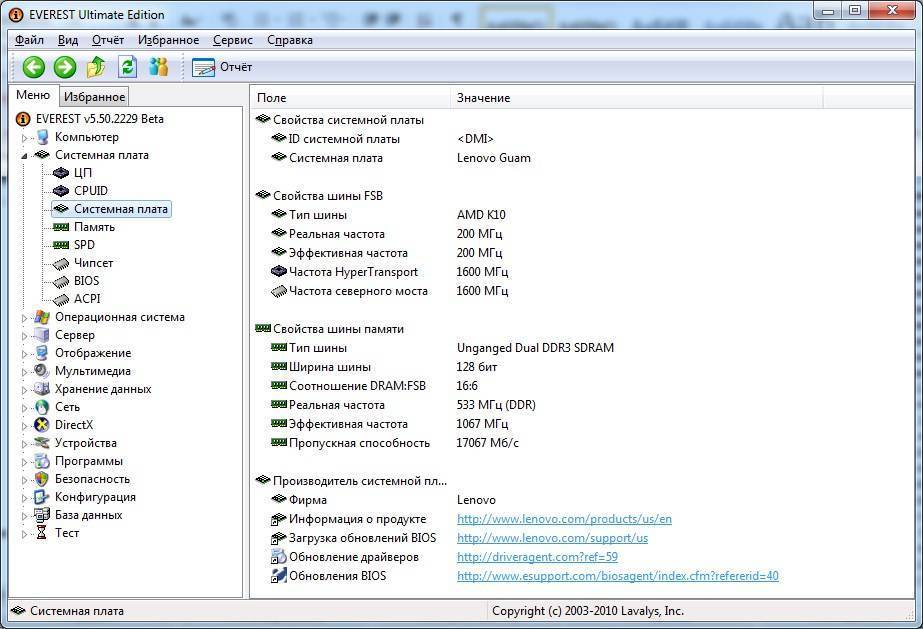Click the Тип шины AMD K10 row
923x629 pixels.
click(388, 215)
